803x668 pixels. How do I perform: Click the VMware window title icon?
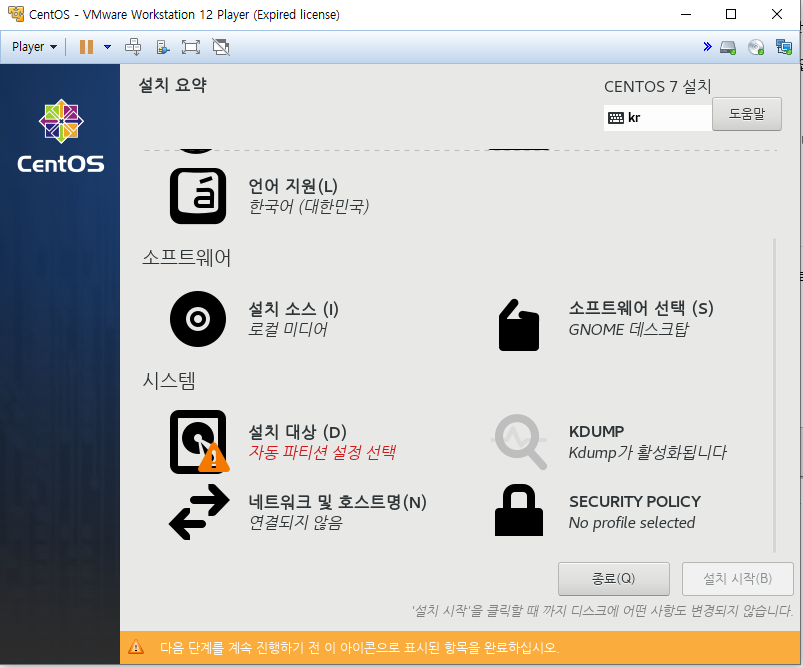click(x=15, y=14)
